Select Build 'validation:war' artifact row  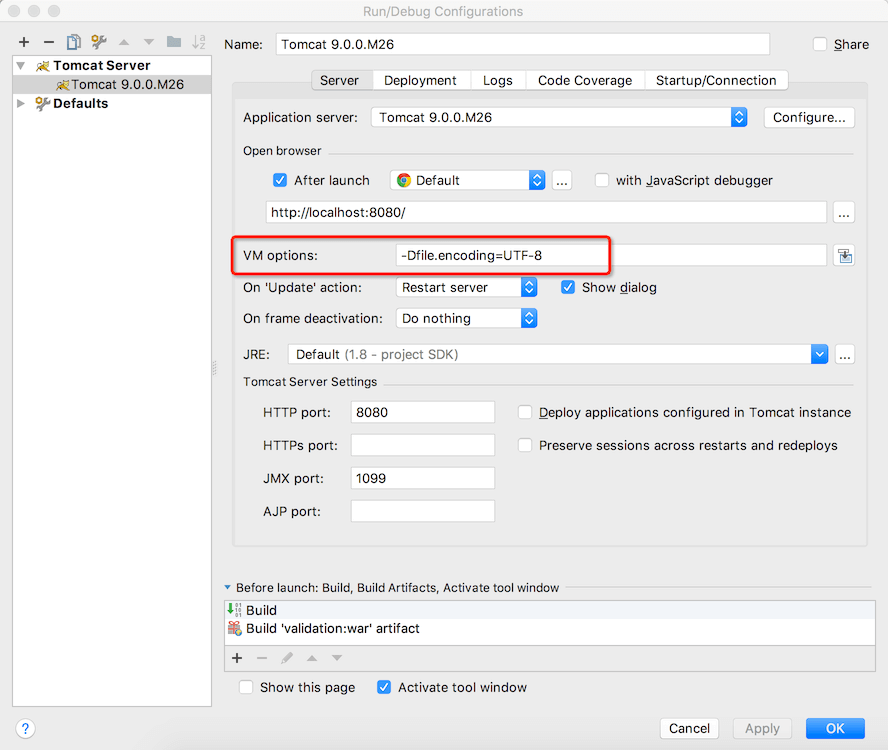(x=549, y=628)
